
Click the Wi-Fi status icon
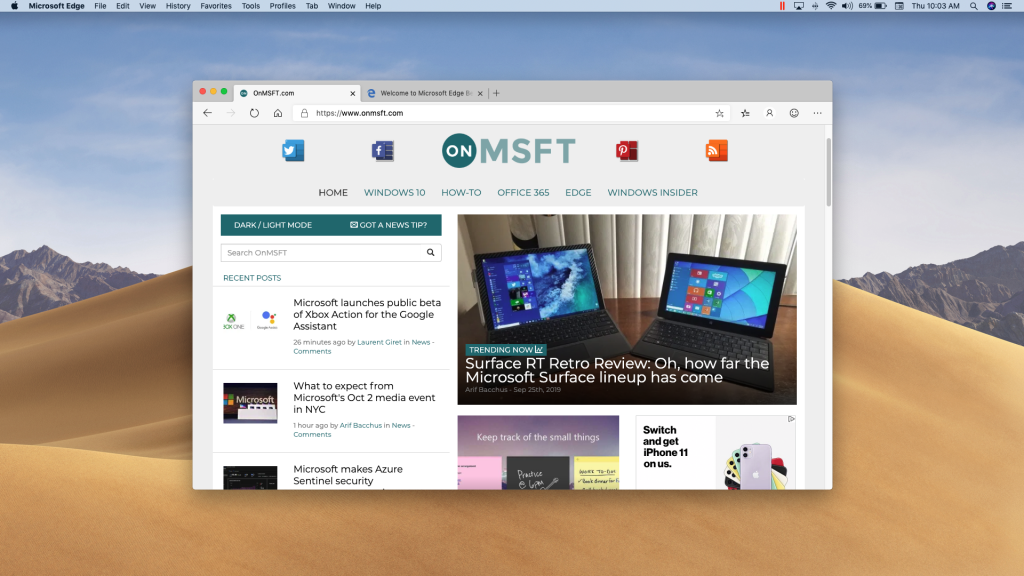[x=831, y=6]
